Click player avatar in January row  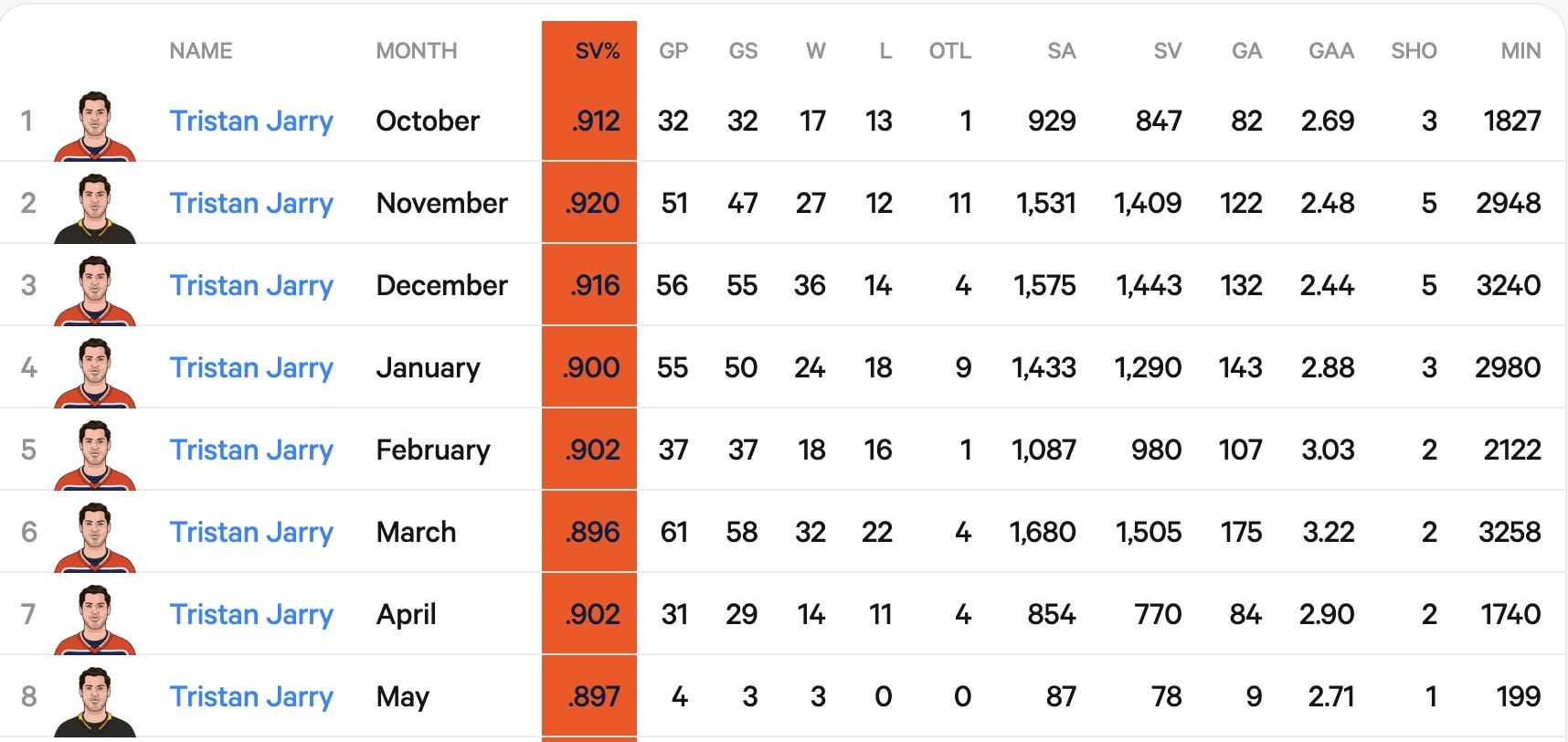click(x=95, y=373)
